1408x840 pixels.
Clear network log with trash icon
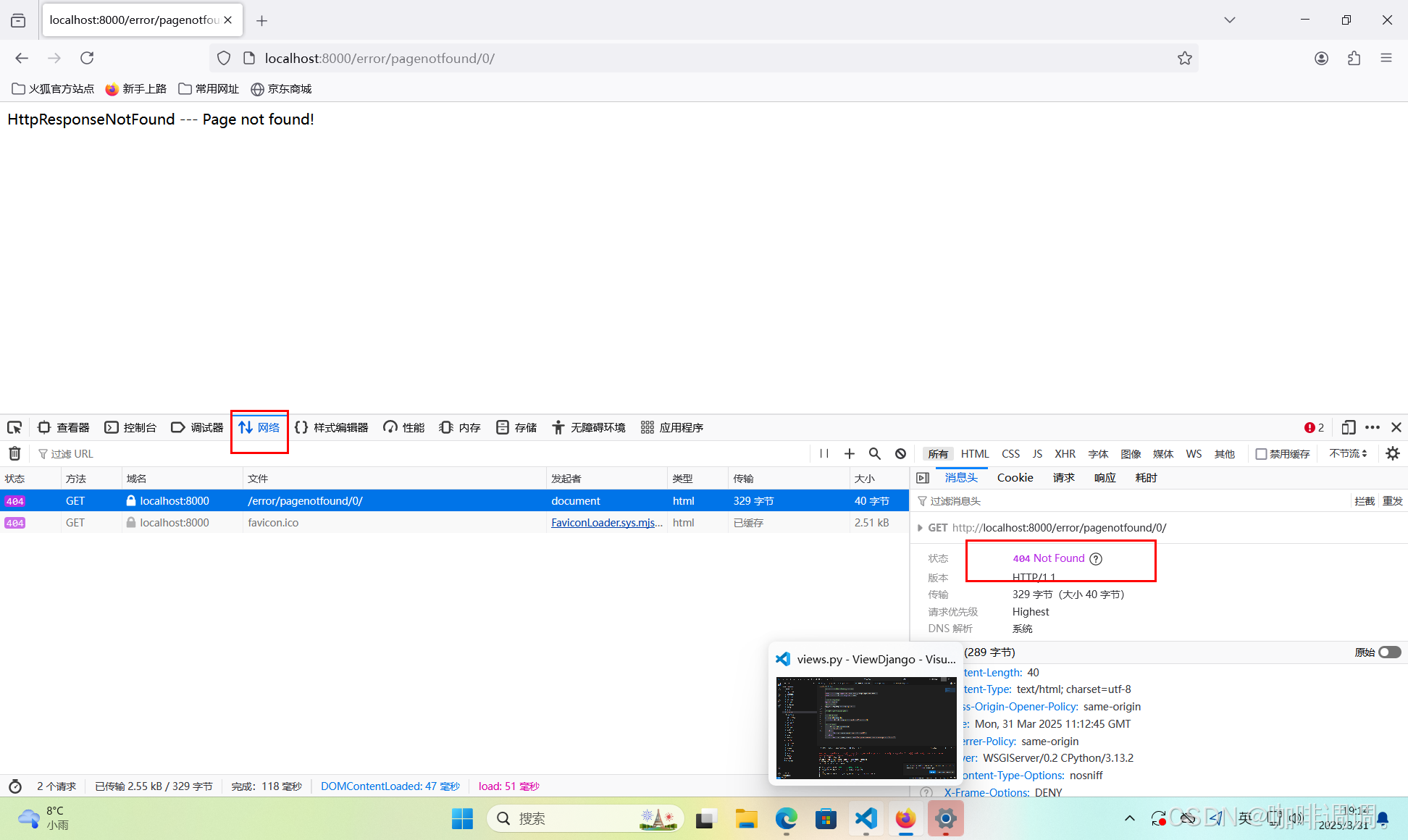pyautogui.click(x=14, y=453)
